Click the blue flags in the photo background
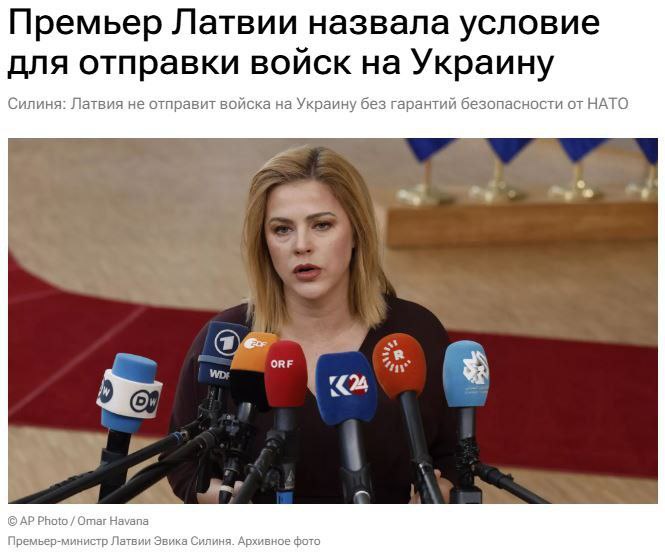Viewport: 665px width, 556px height. click(x=530, y=149)
